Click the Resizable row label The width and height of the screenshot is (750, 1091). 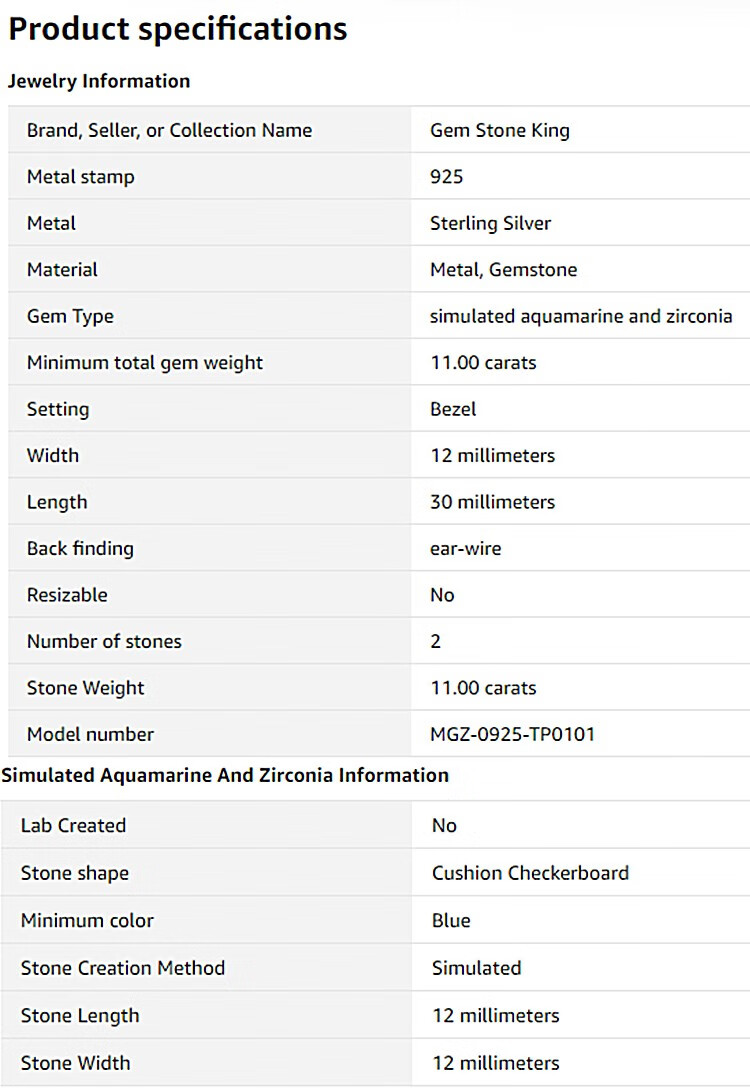(67, 595)
